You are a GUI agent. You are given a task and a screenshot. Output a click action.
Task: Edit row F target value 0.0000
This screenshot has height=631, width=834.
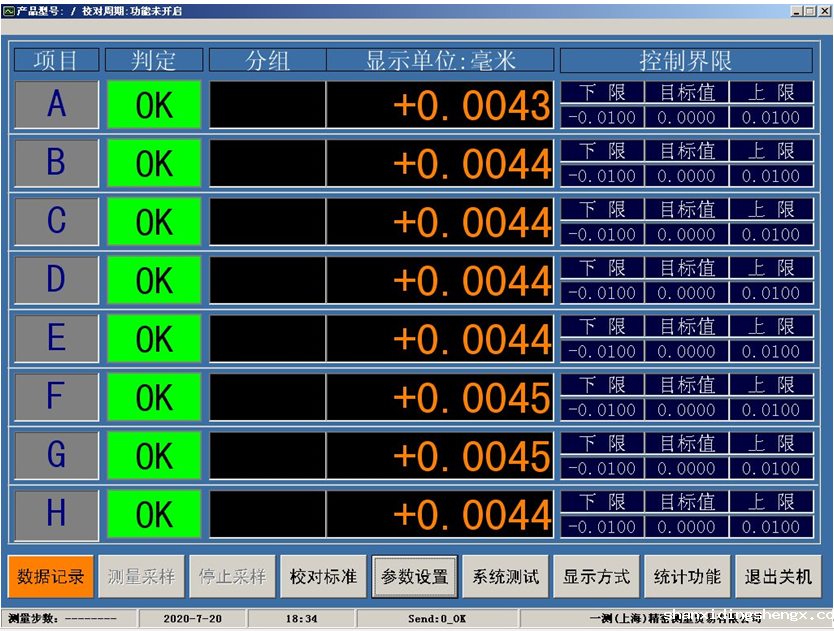pos(686,410)
